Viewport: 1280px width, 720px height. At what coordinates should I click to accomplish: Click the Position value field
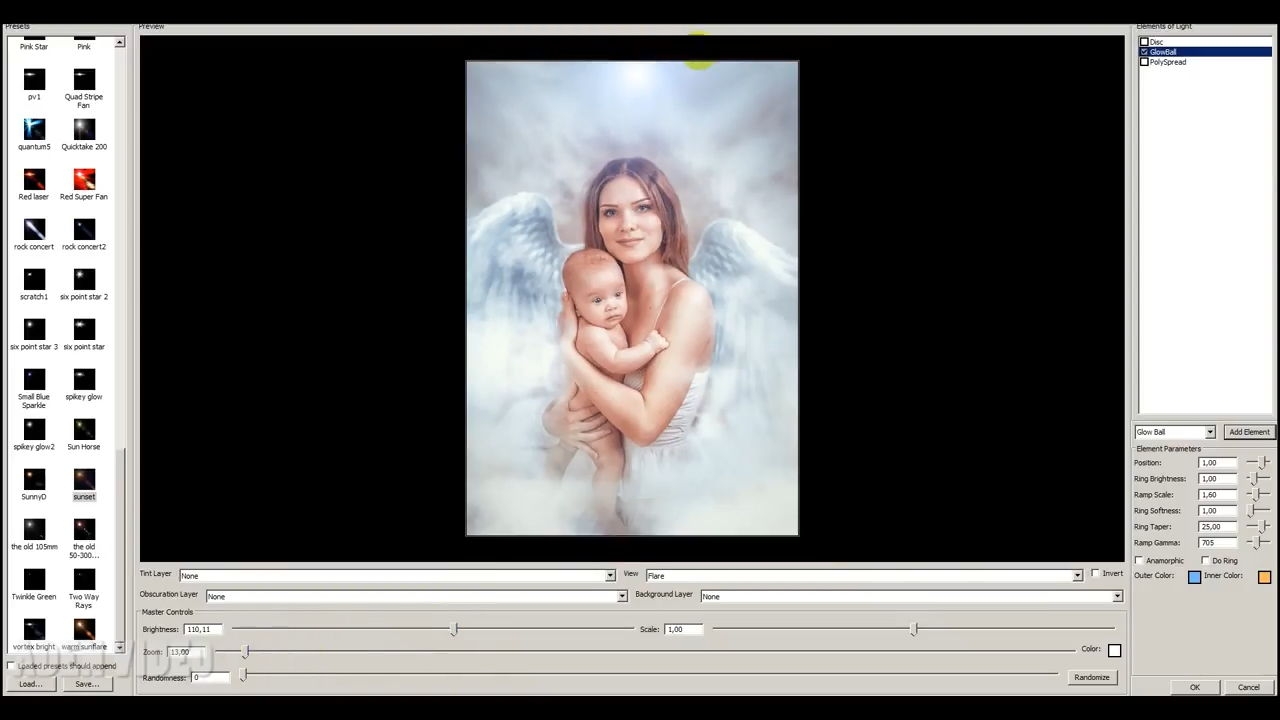point(1218,463)
